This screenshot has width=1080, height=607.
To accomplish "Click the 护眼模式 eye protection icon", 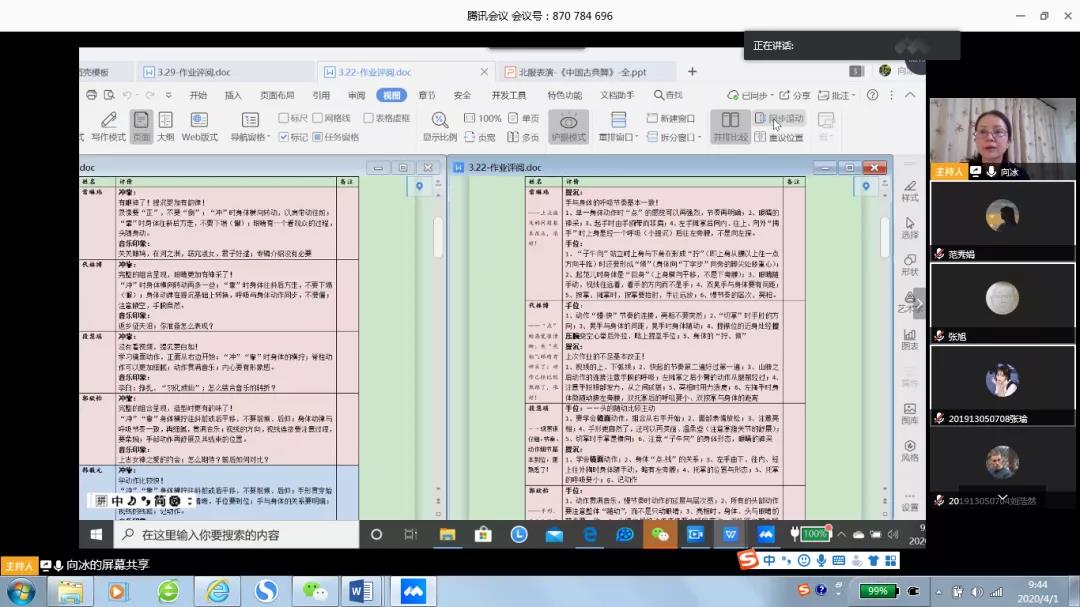I will pos(568,124).
